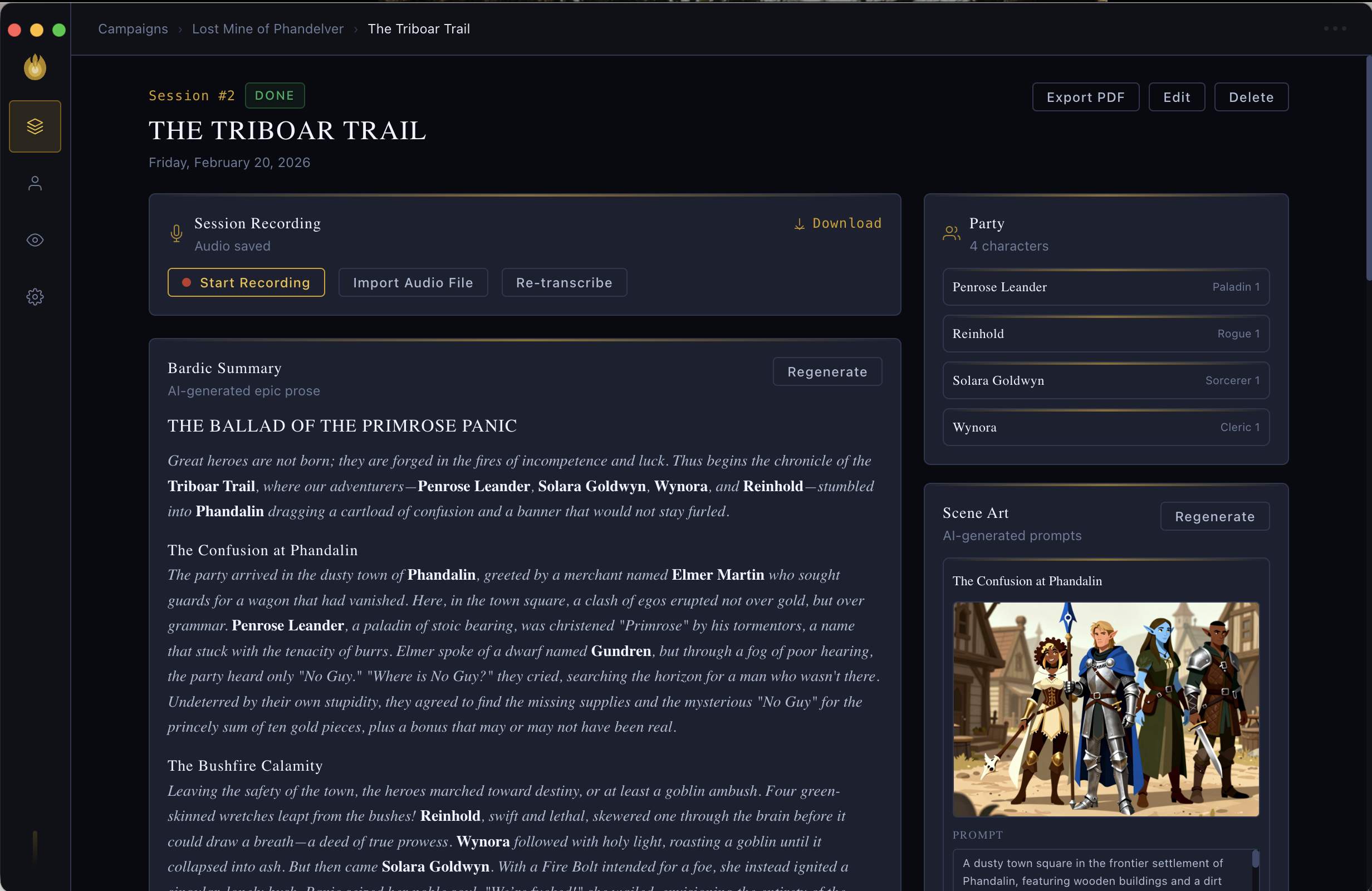
Task: Click the DONE status badge next to Session #2
Action: coord(275,95)
